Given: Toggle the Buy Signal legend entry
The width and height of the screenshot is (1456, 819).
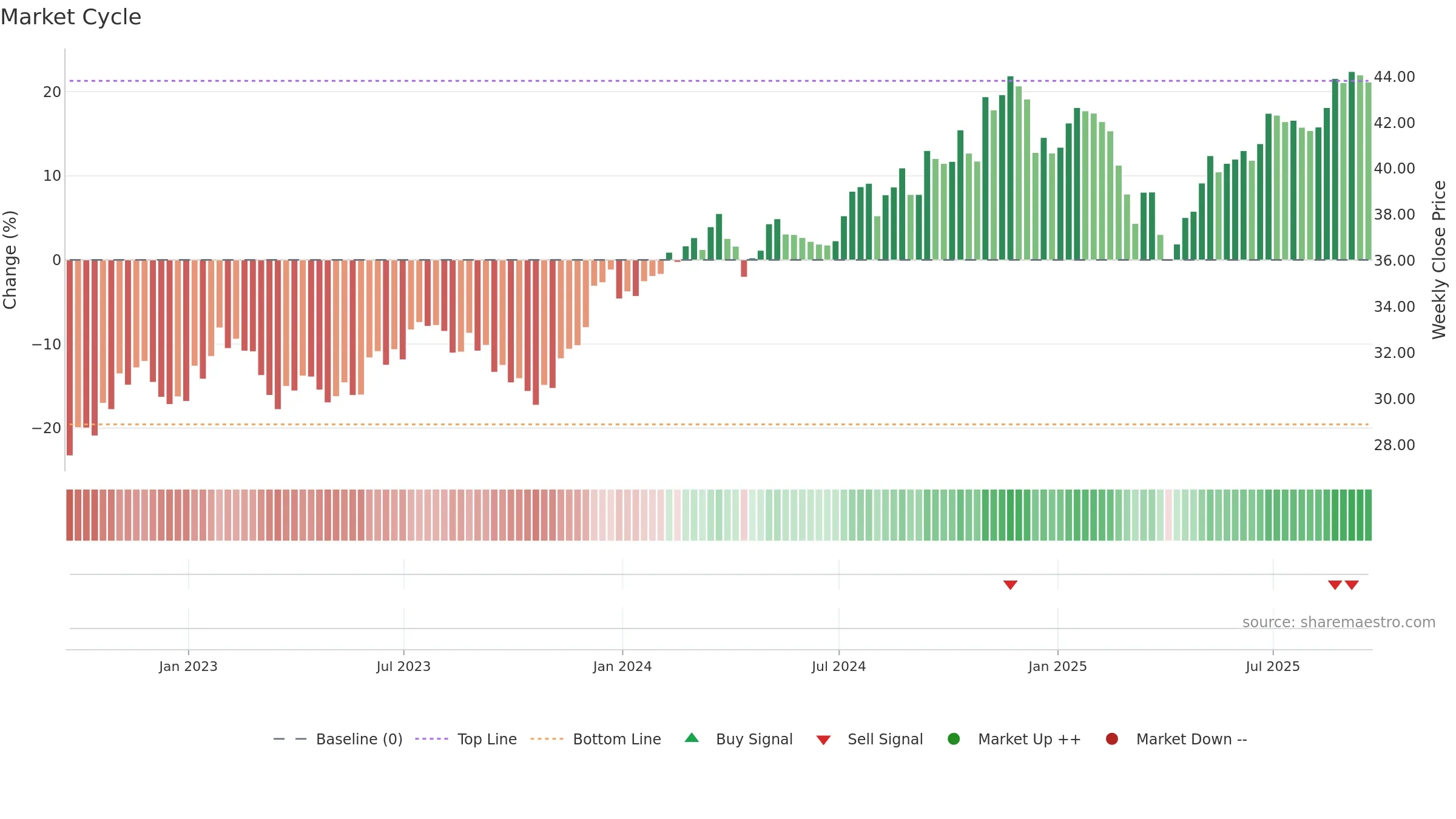Looking at the screenshot, I should coord(738,739).
